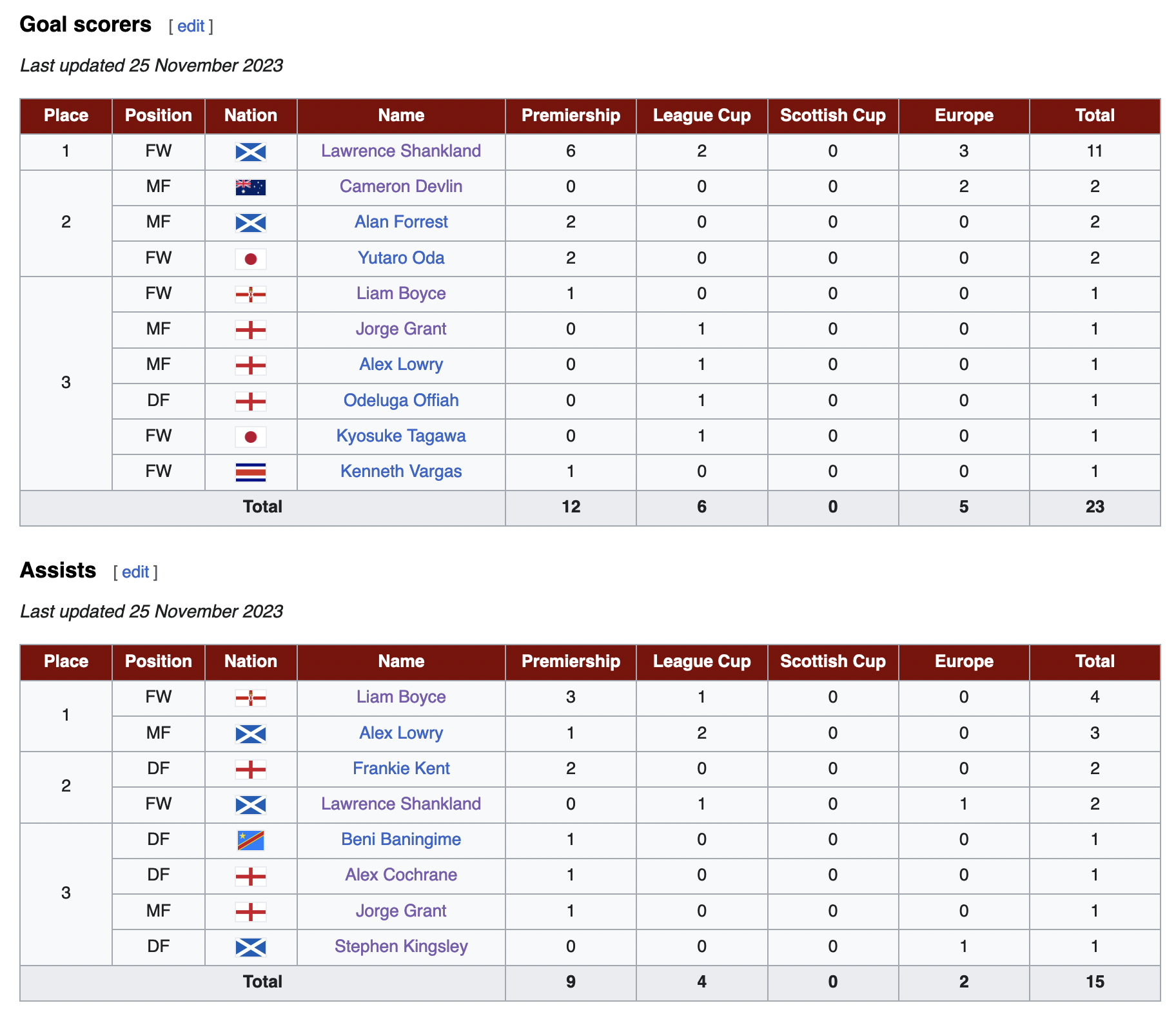Screen dimensions: 1176x1021
Task: Click the Europe column header in assists table
Action: point(964,662)
